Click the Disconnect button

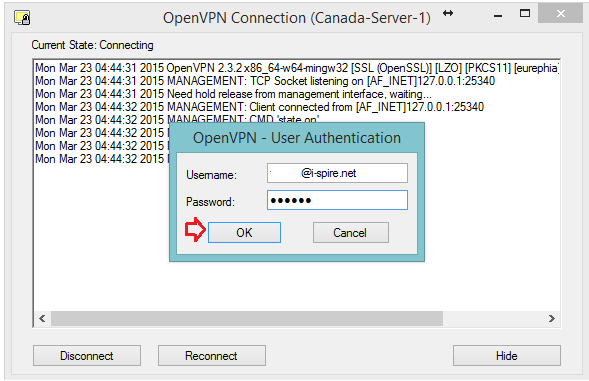coord(87,355)
